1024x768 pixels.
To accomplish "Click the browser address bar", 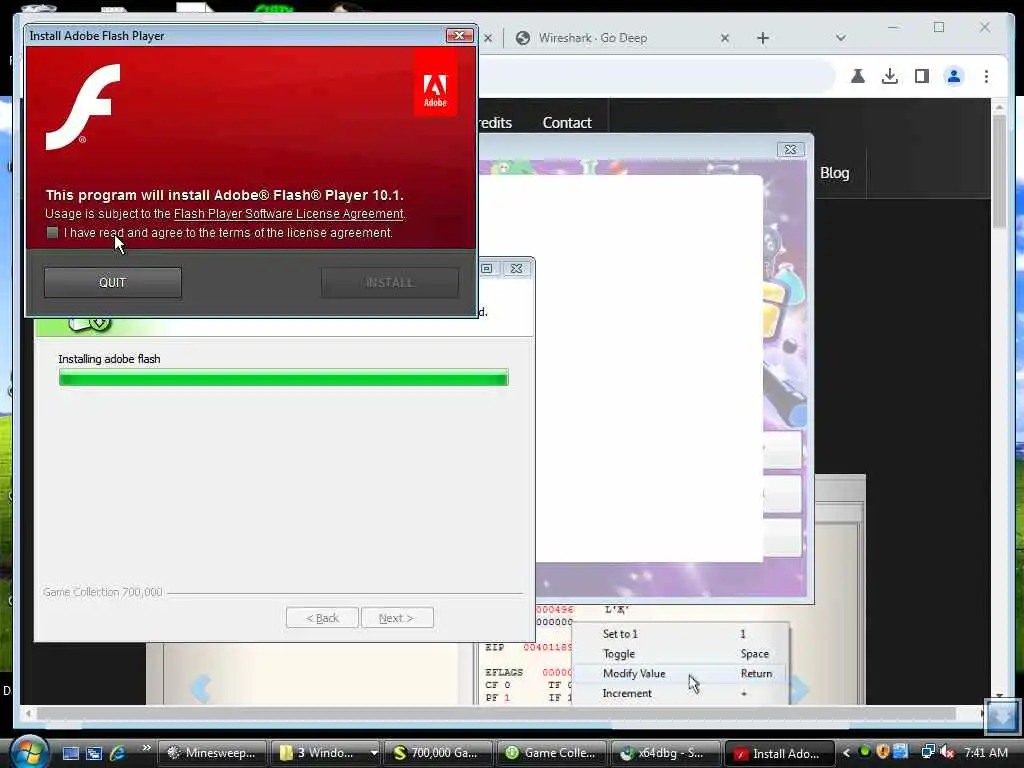I will [656, 76].
